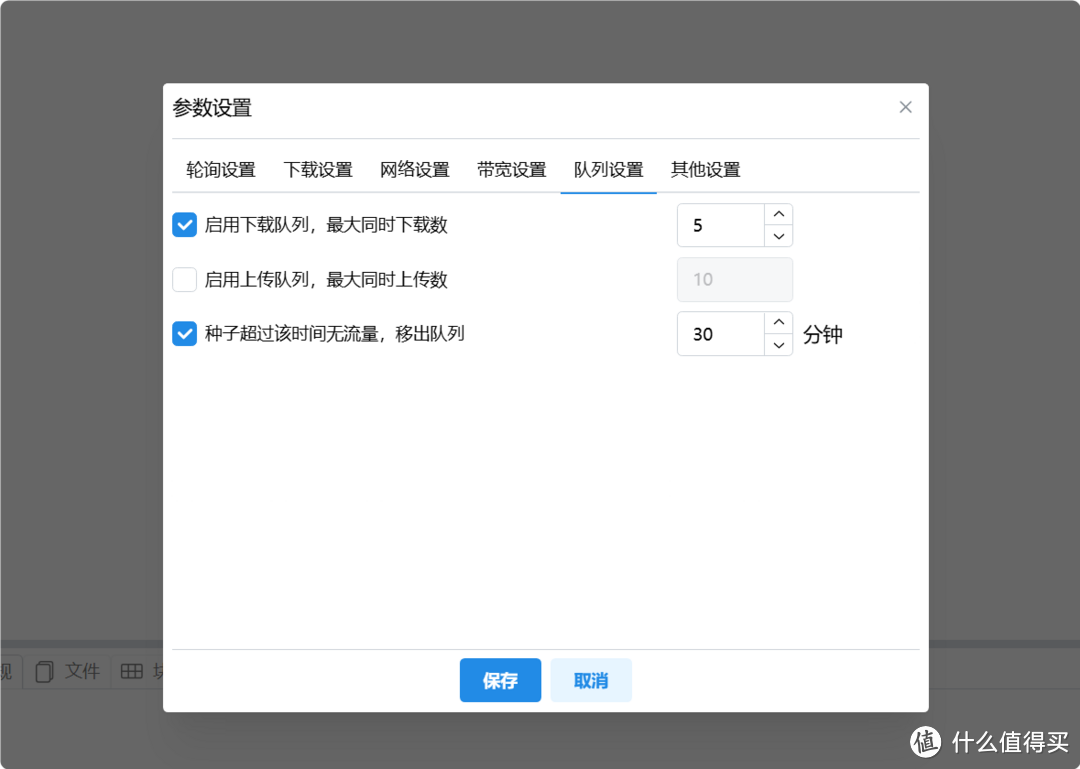Close the 参数设置 dialog
This screenshot has height=769, width=1080.
tap(905, 107)
